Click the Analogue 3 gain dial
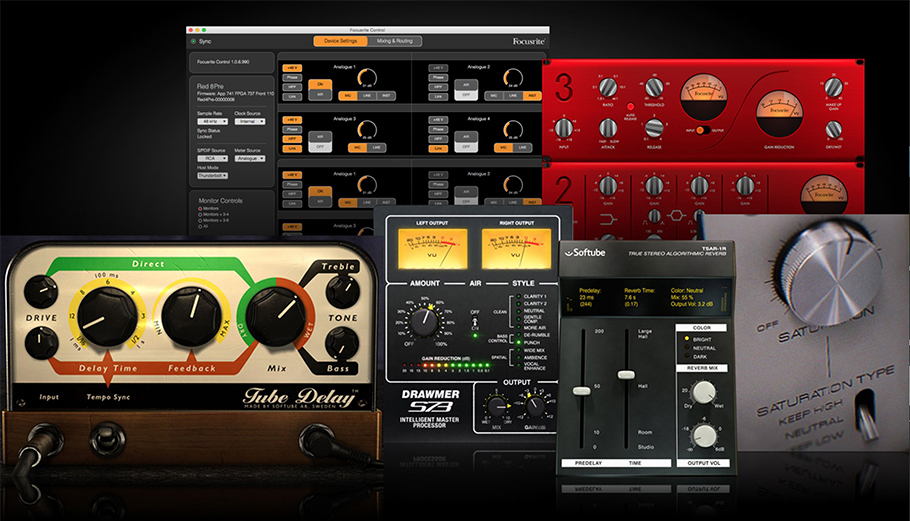 point(367,129)
